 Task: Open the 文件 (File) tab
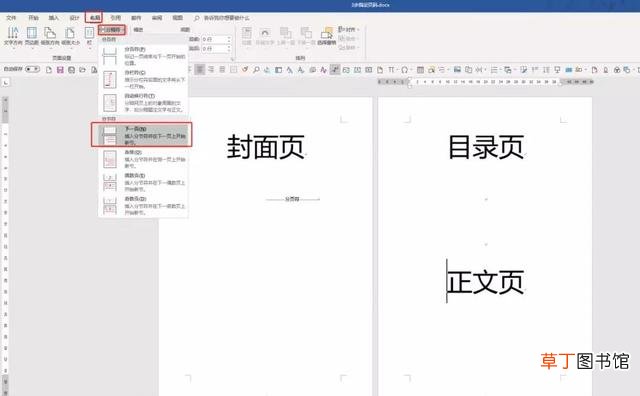tap(11, 18)
